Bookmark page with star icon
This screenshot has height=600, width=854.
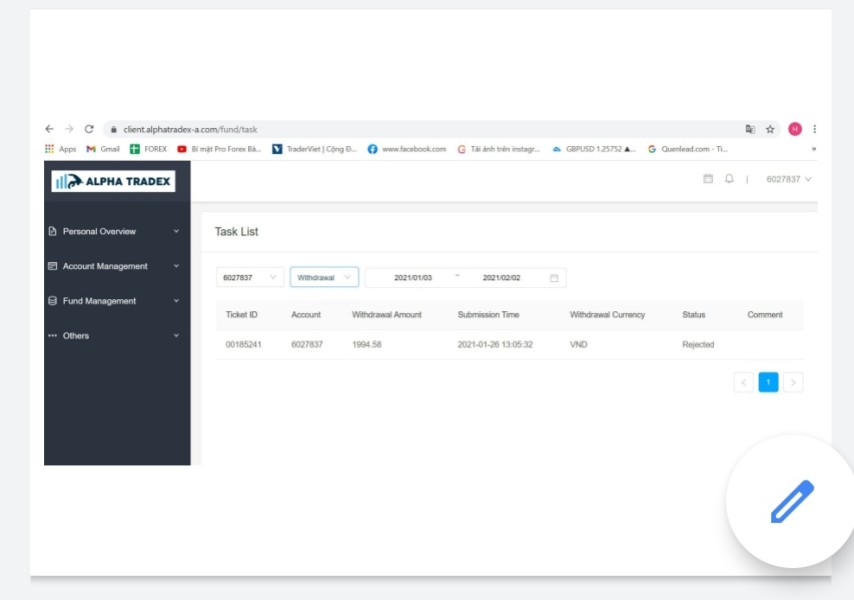click(x=770, y=129)
